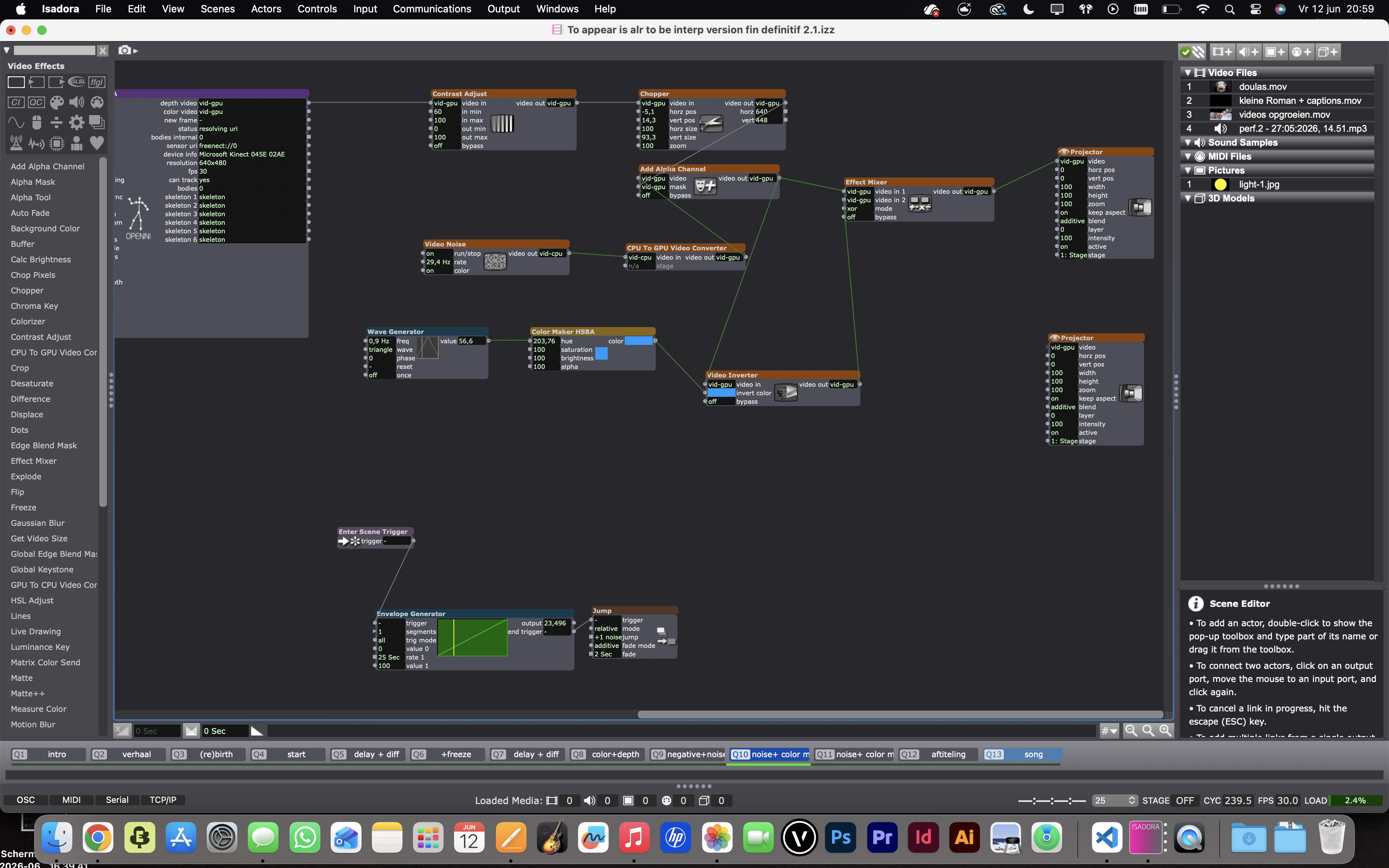Select doulas.mov thumbnail in Video Files

pyautogui.click(x=1221, y=87)
